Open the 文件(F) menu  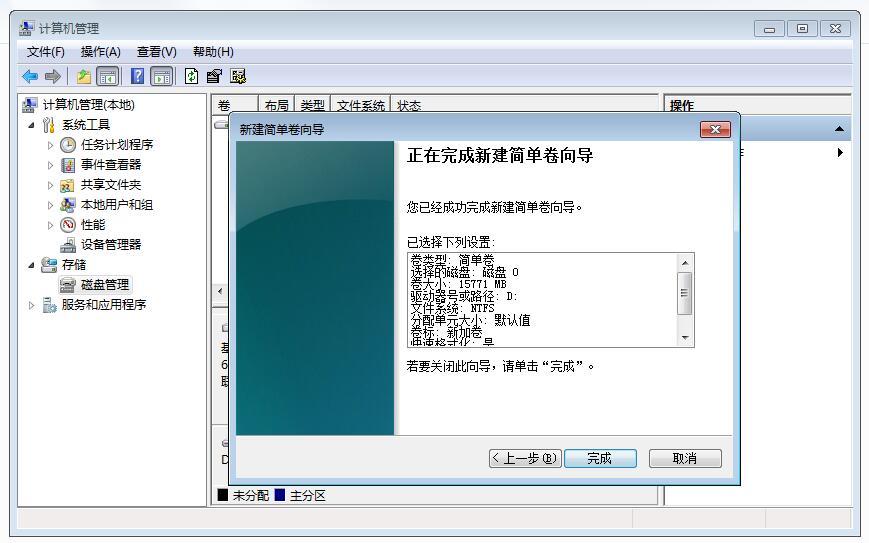point(45,52)
